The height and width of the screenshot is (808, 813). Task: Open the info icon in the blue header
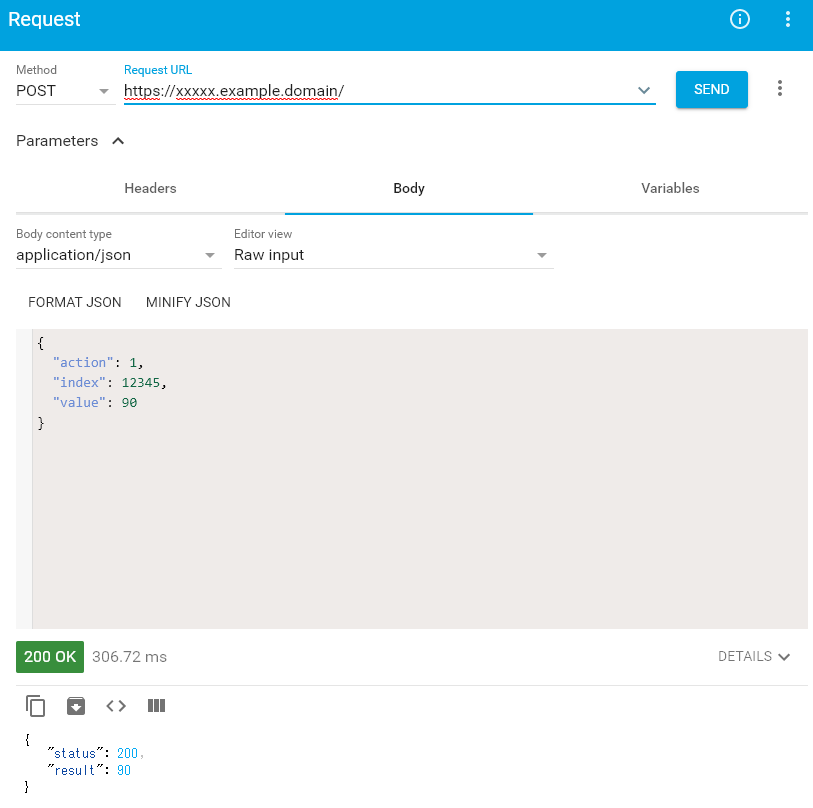click(x=739, y=19)
